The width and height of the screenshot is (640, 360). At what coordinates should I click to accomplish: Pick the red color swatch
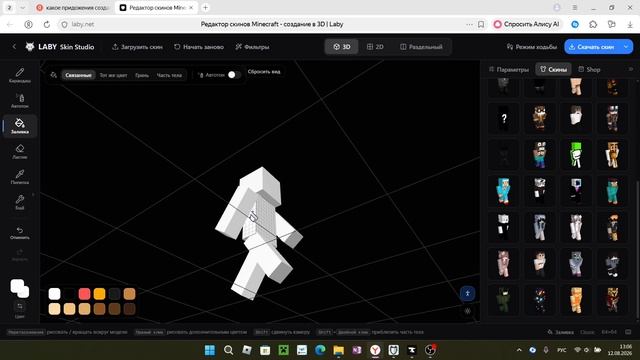84,293
